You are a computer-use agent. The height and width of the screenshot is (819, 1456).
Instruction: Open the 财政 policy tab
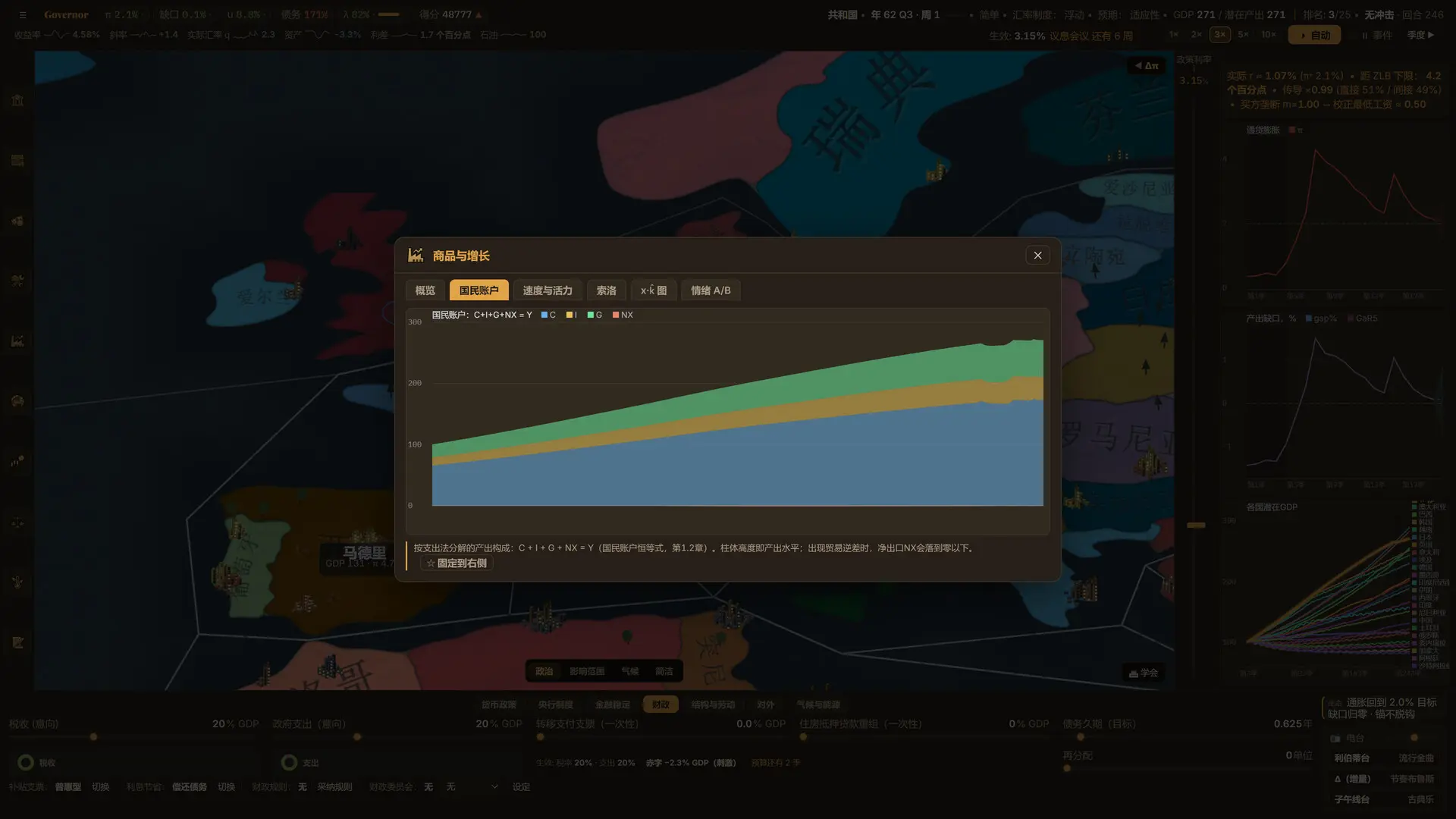tap(661, 704)
